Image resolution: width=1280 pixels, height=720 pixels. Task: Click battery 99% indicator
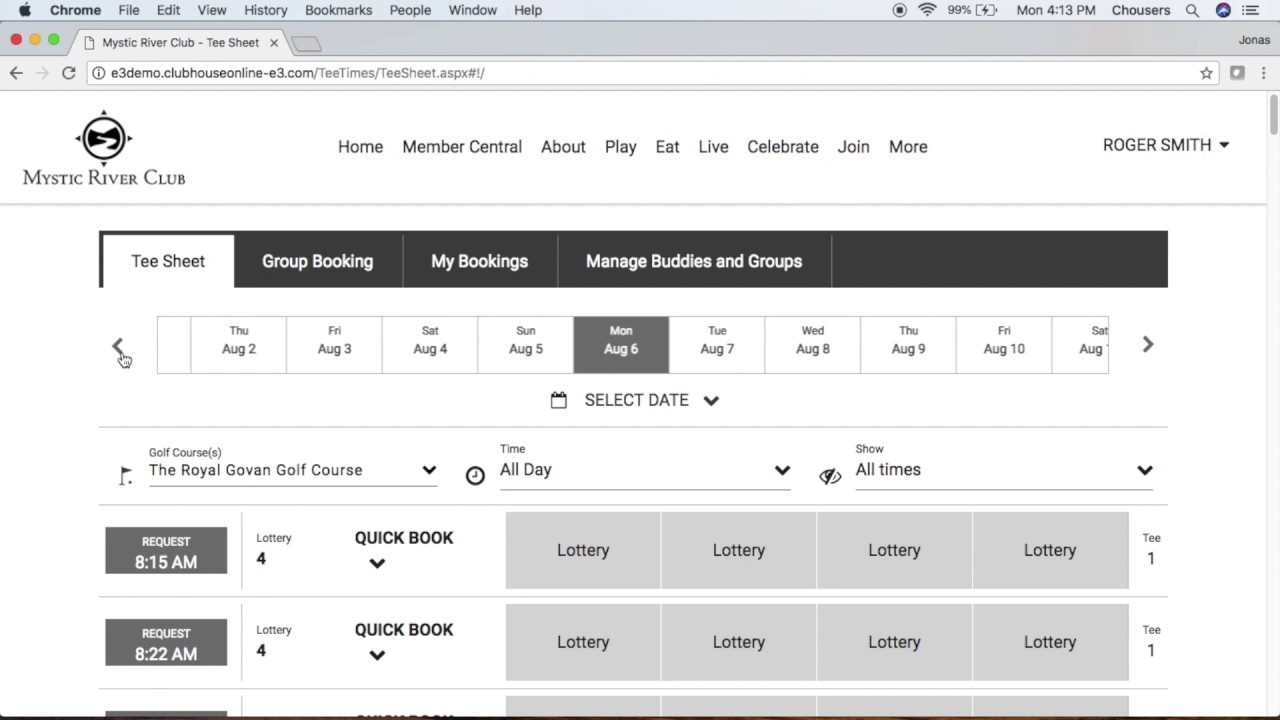coord(972,10)
